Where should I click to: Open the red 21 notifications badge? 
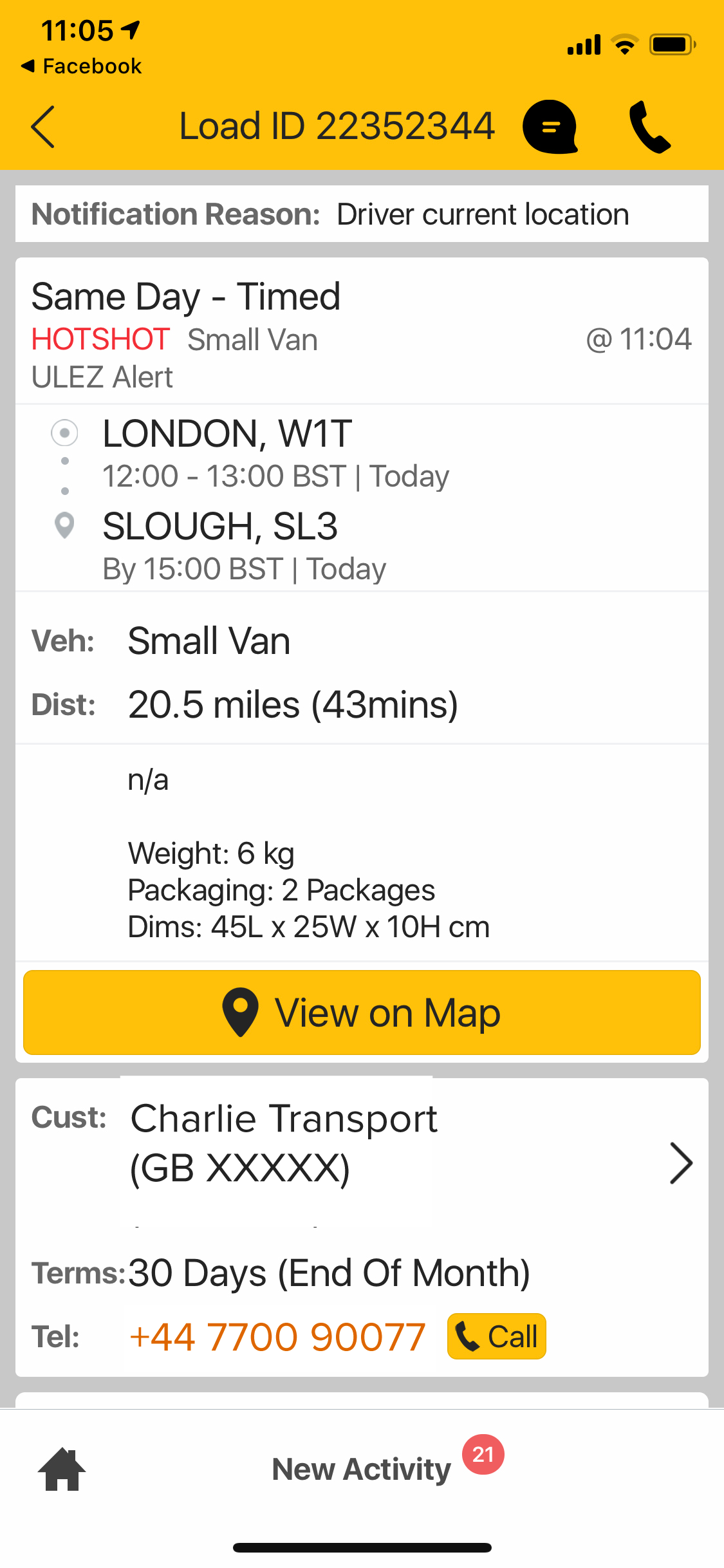(483, 1454)
